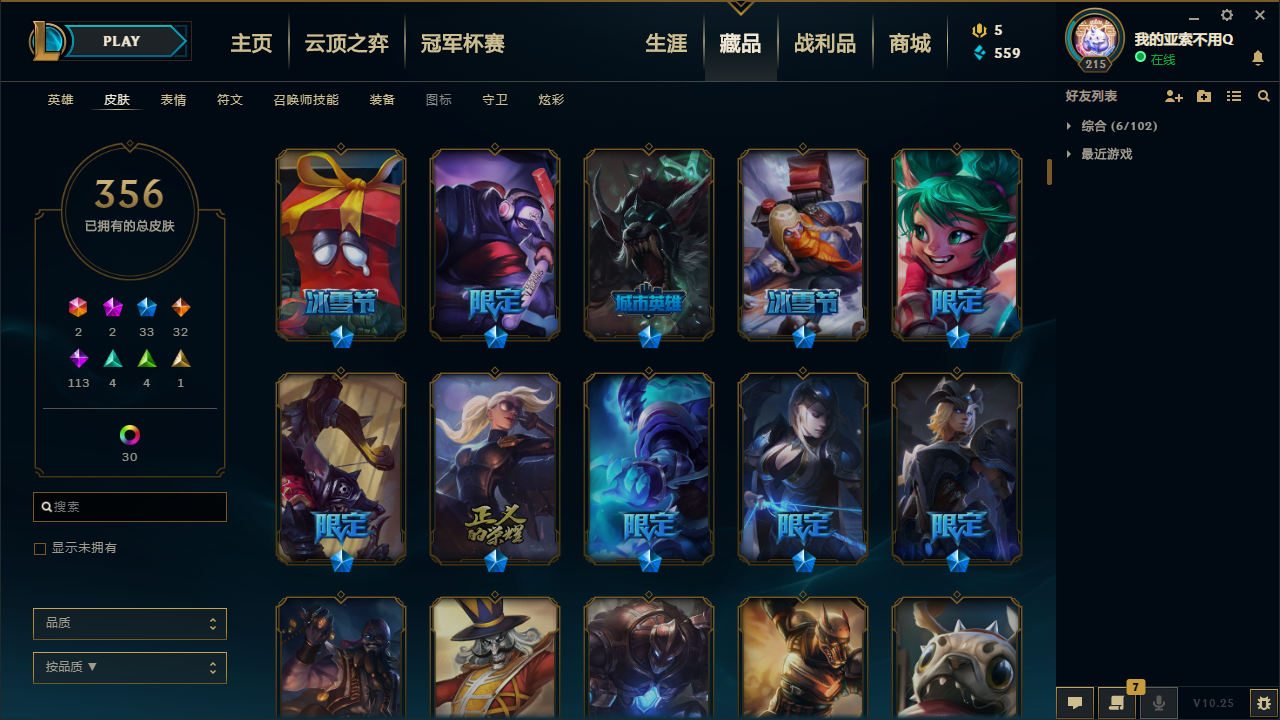Open client settings gear icon
1280x720 pixels.
[x=1227, y=15]
